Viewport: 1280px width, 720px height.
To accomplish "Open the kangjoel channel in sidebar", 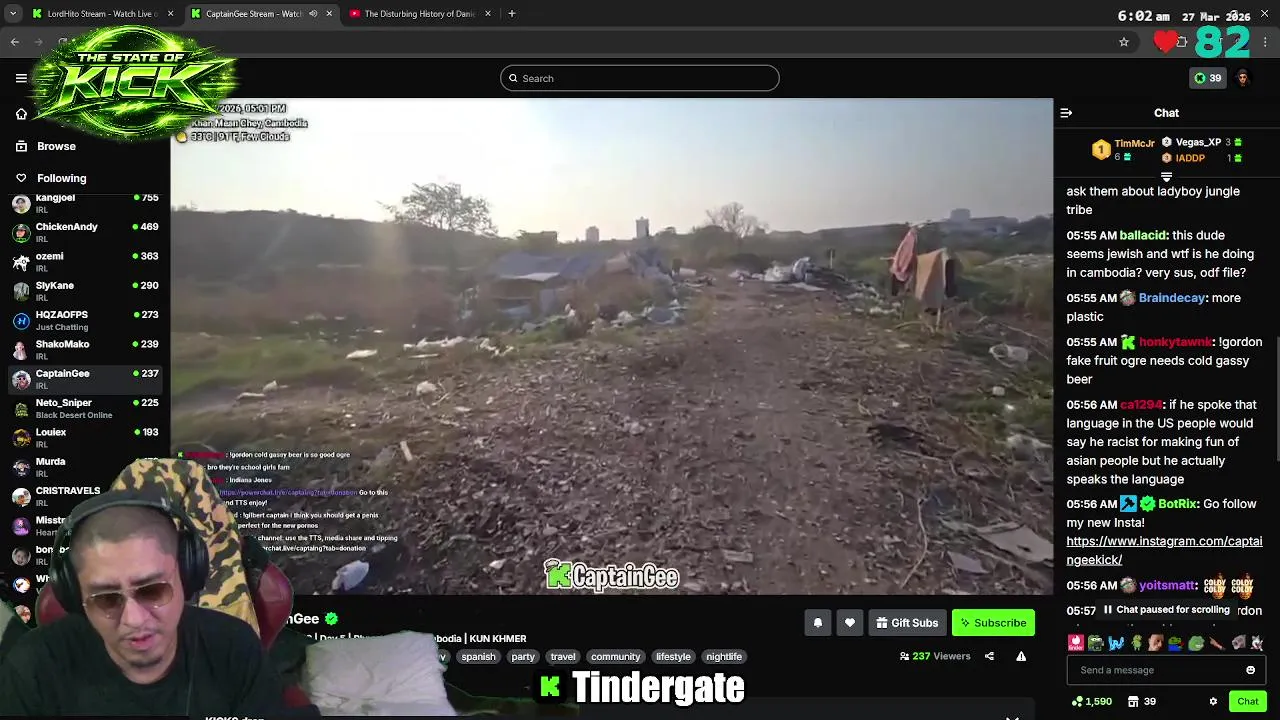I will (85, 204).
